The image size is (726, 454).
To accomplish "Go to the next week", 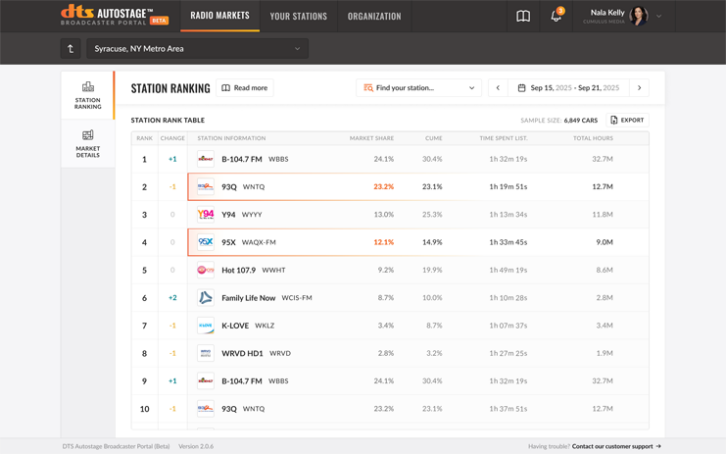I will click(x=640, y=88).
